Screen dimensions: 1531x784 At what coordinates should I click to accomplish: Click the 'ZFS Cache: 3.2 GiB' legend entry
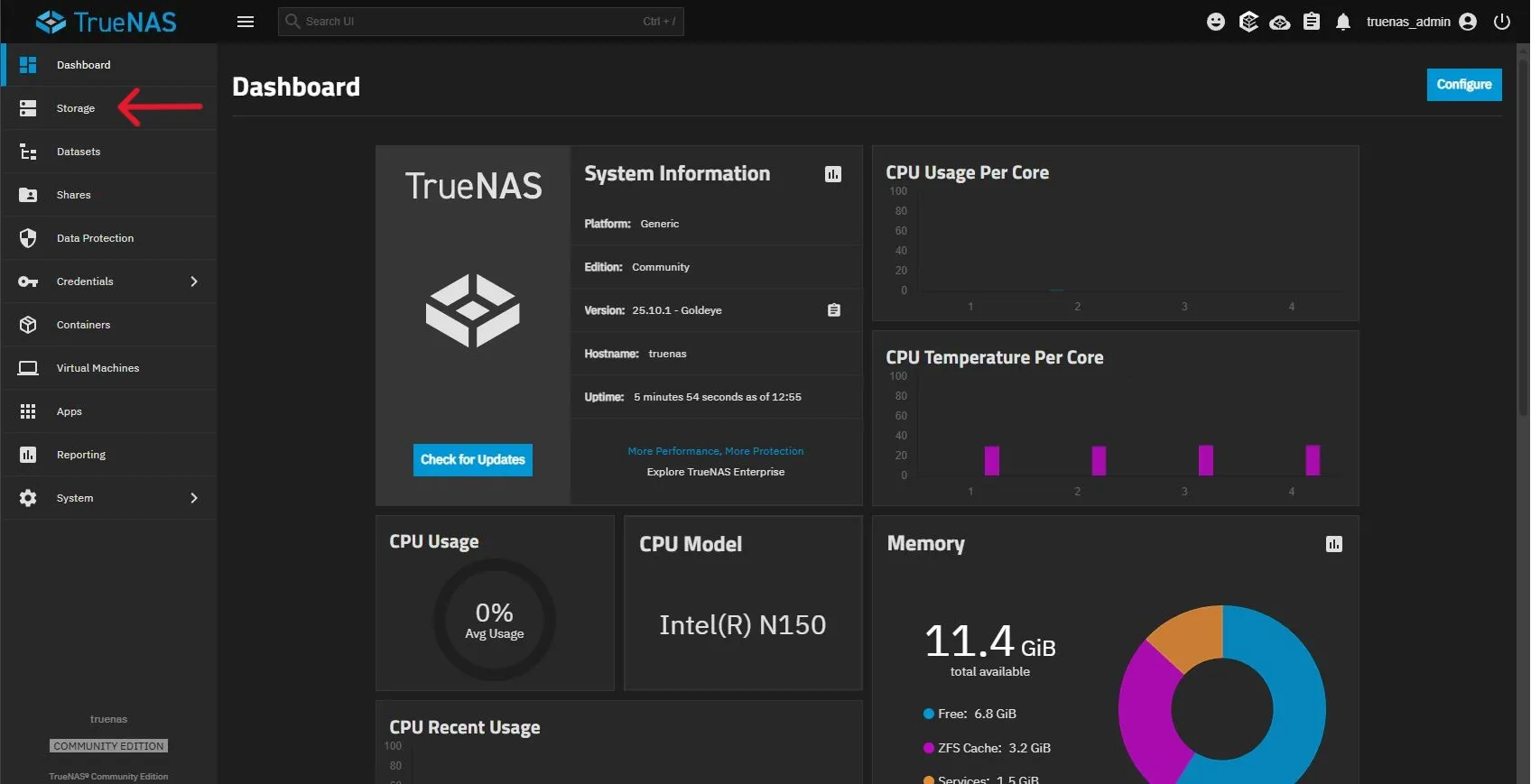pos(988,748)
